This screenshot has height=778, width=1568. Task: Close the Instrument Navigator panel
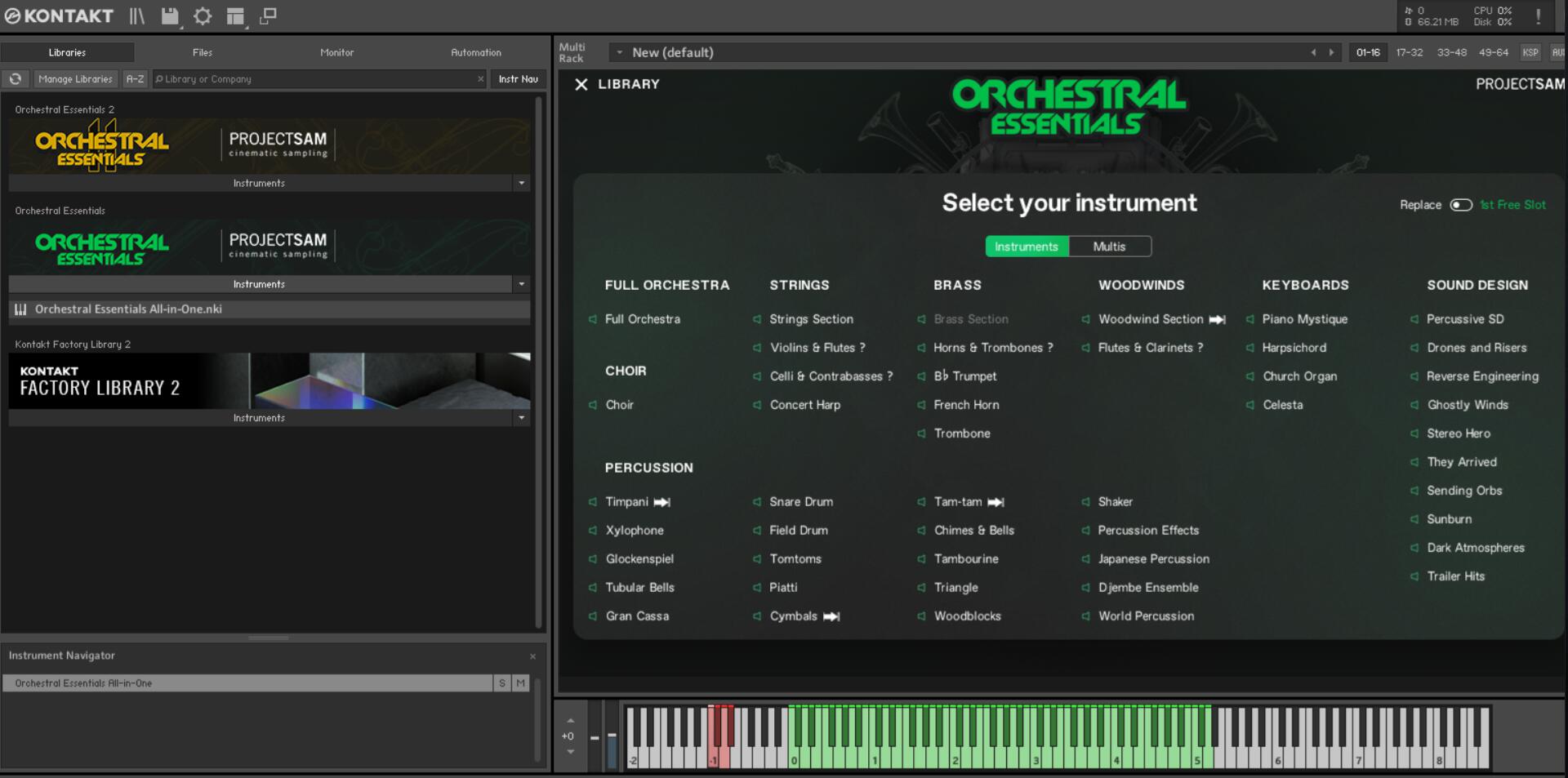click(x=532, y=656)
